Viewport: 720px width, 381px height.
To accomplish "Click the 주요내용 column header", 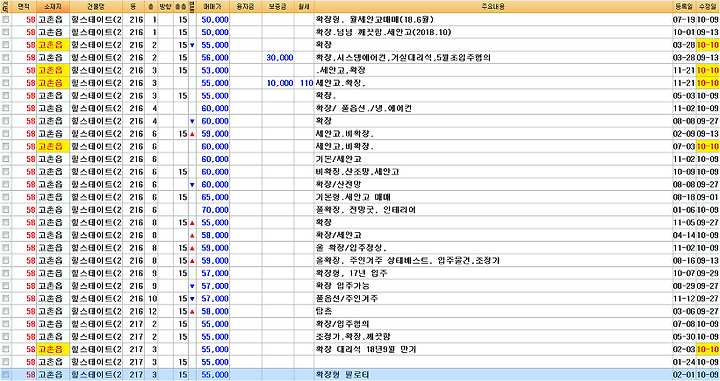I will (493, 6).
